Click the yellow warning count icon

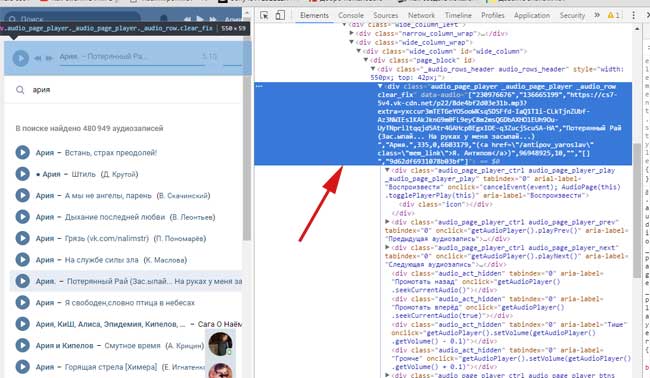click(613, 15)
